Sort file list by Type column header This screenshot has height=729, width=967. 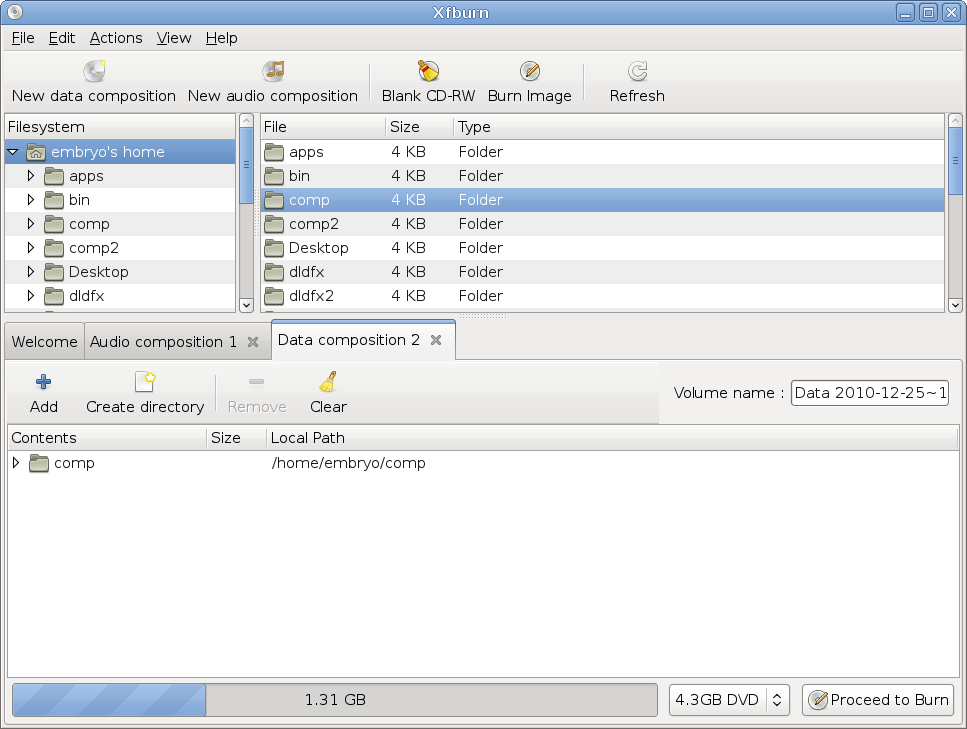(x=699, y=127)
